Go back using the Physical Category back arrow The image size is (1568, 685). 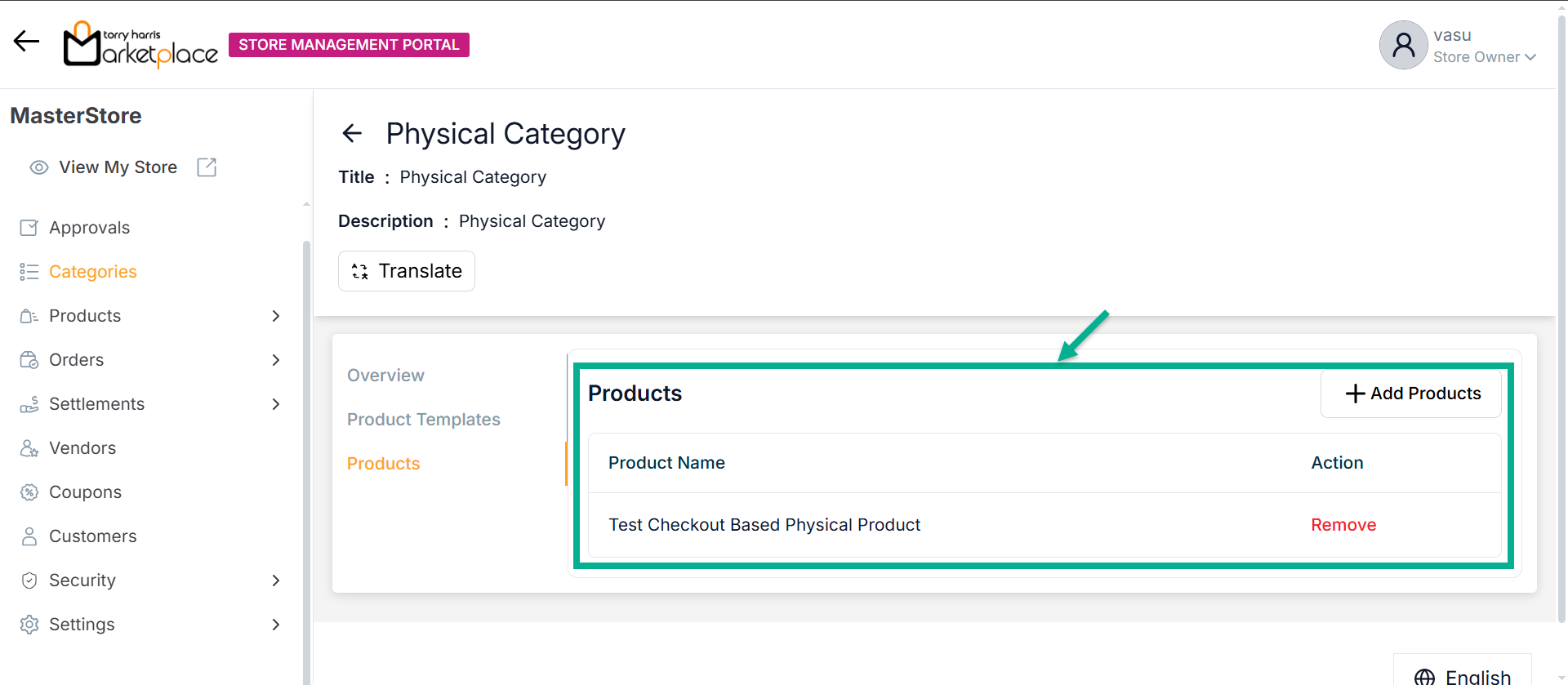(x=352, y=133)
